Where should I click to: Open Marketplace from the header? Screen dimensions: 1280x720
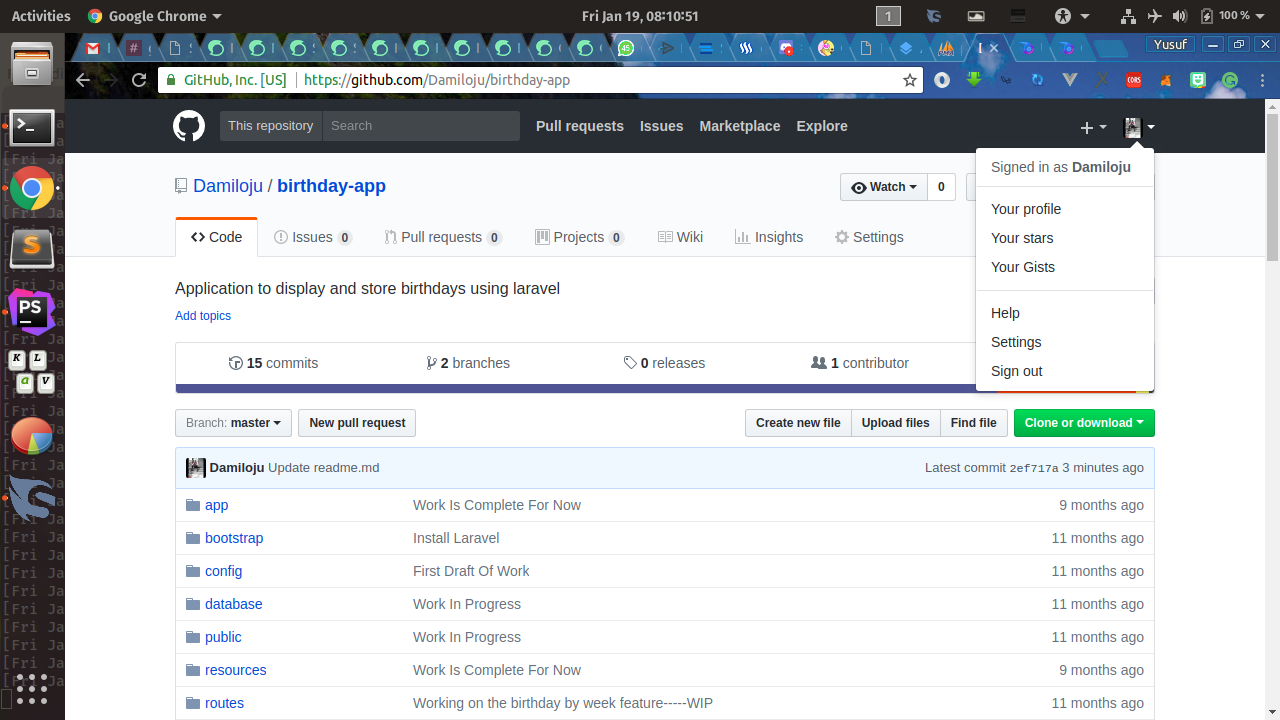tap(740, 126)
